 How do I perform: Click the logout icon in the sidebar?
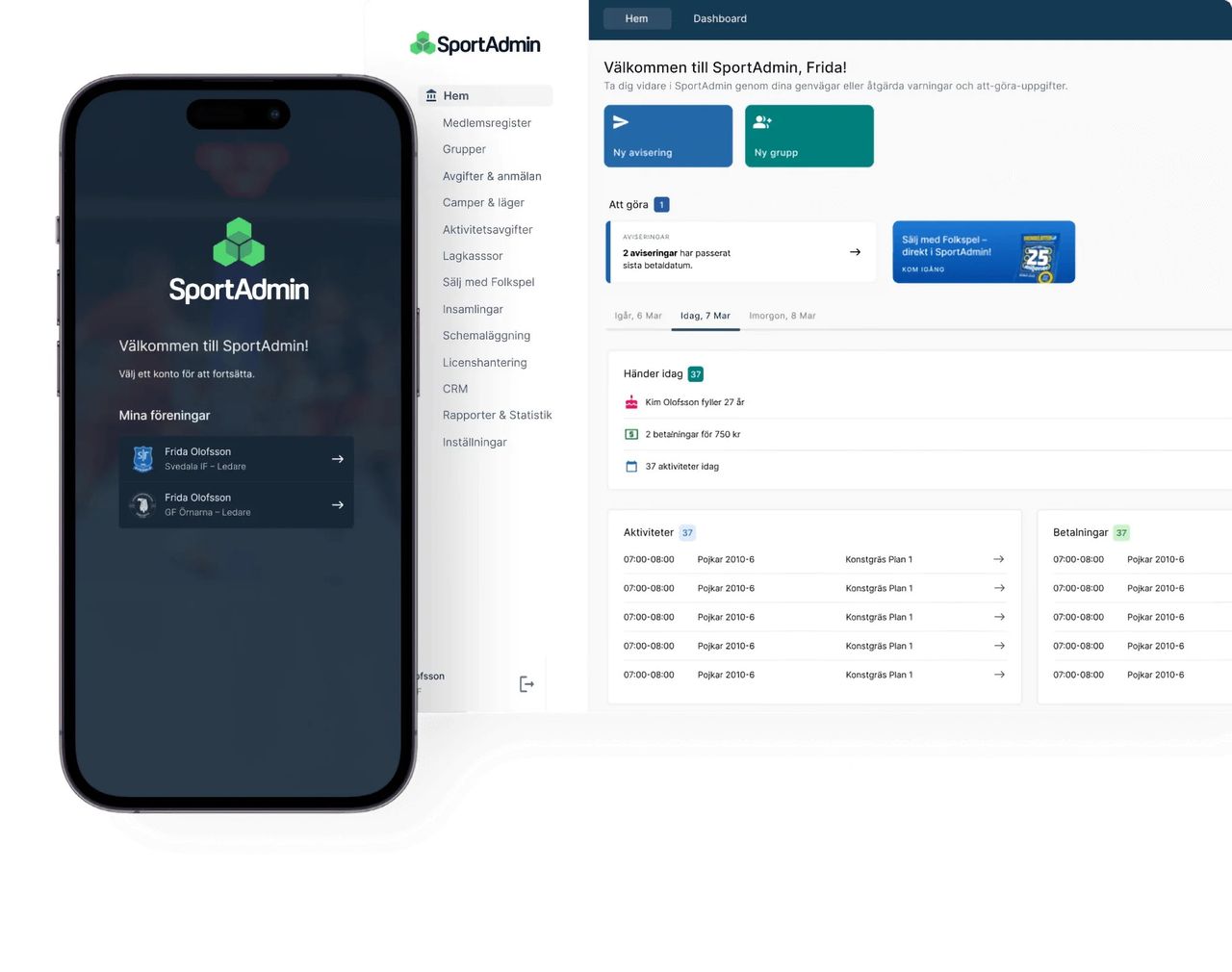click(x=526, y=684)
